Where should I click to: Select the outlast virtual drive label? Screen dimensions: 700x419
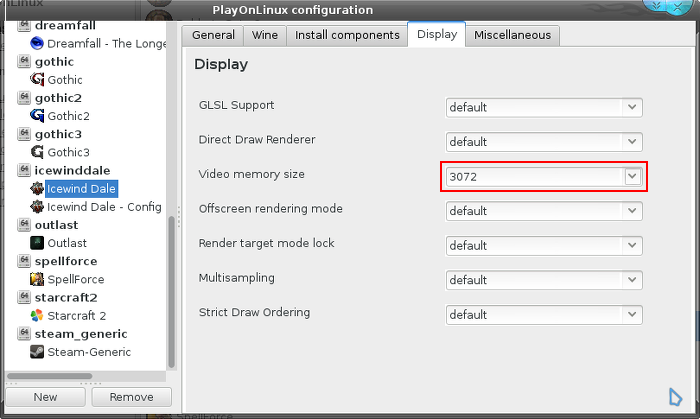[57, 225]
